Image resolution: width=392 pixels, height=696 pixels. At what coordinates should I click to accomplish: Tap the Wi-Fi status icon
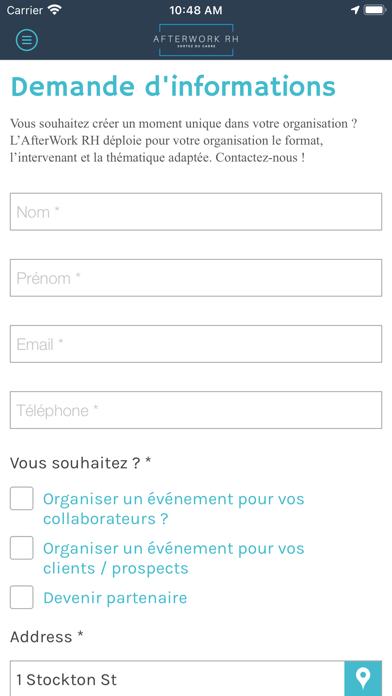click(x=54, y=10)
